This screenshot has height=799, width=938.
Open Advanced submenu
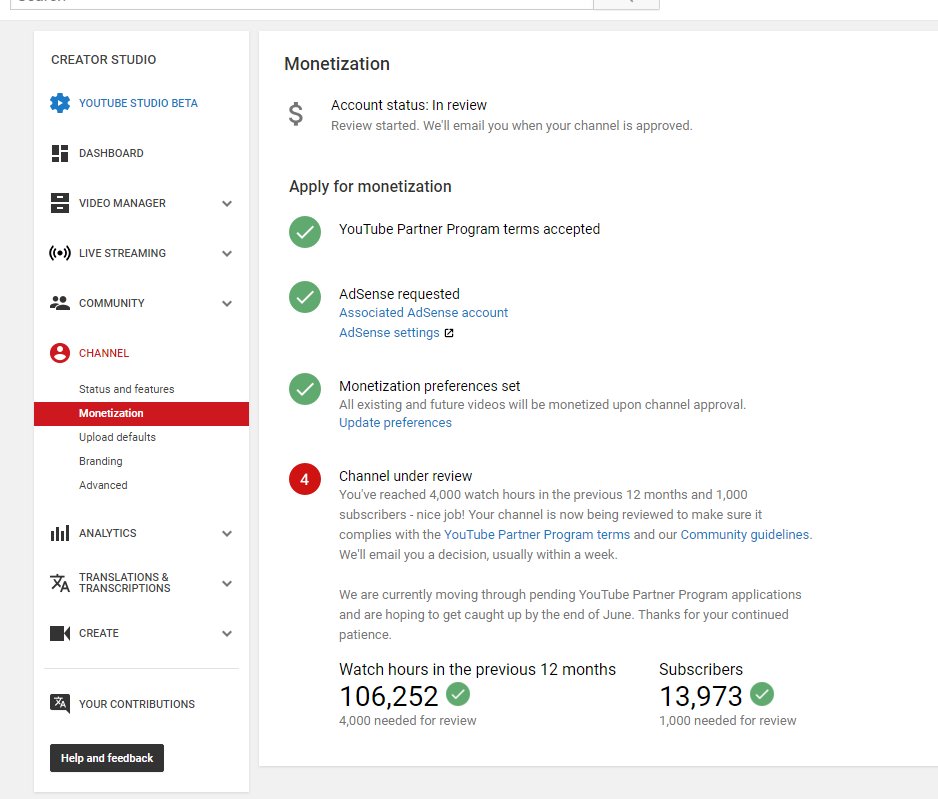click(103, 485)
